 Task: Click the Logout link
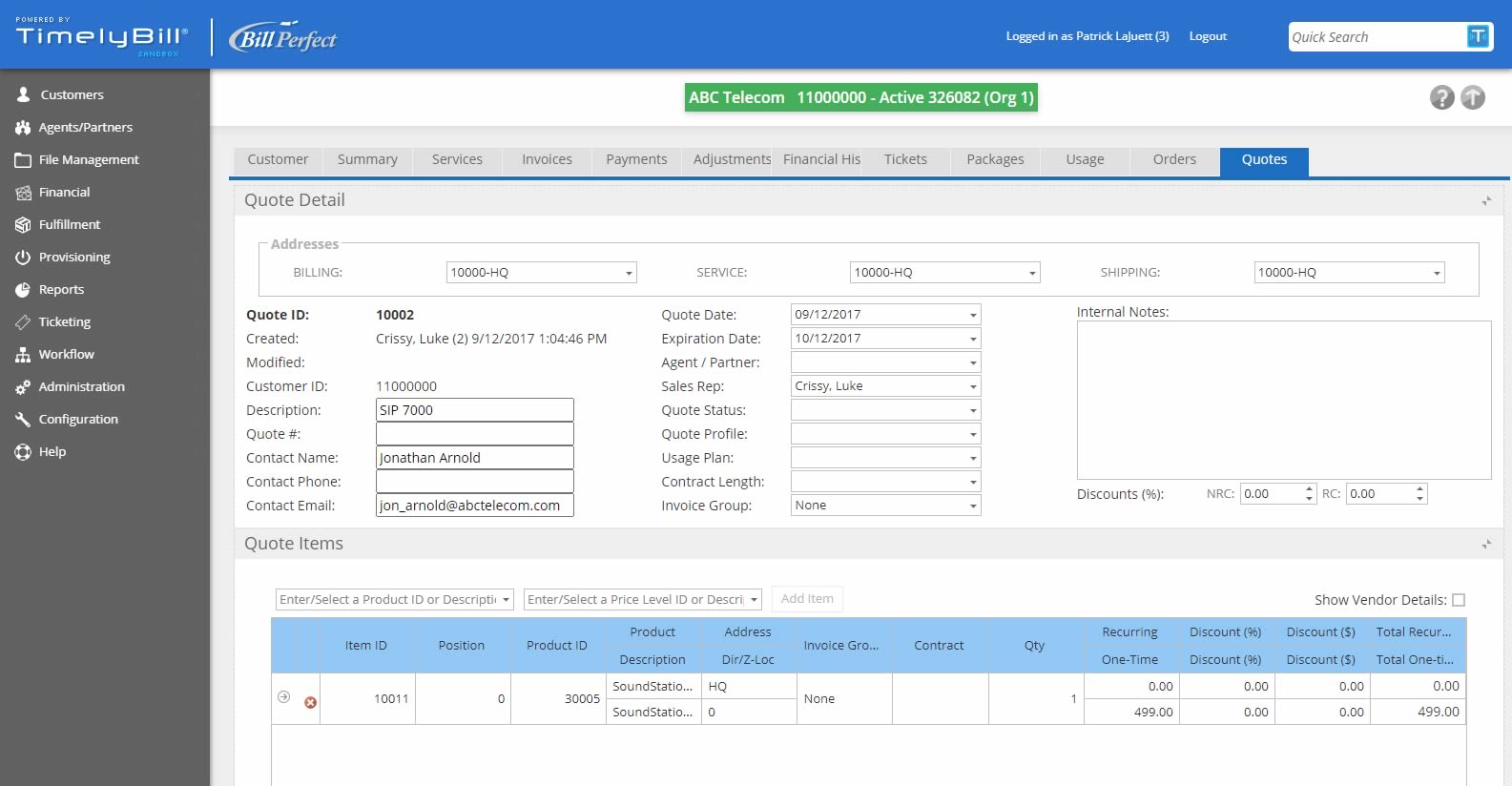1207,36
